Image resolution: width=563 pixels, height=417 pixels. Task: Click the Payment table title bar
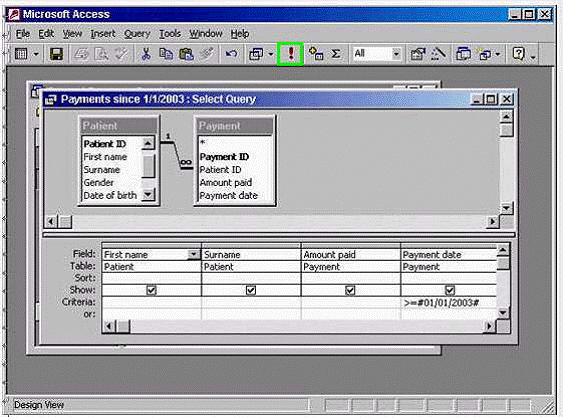(235, 126)
